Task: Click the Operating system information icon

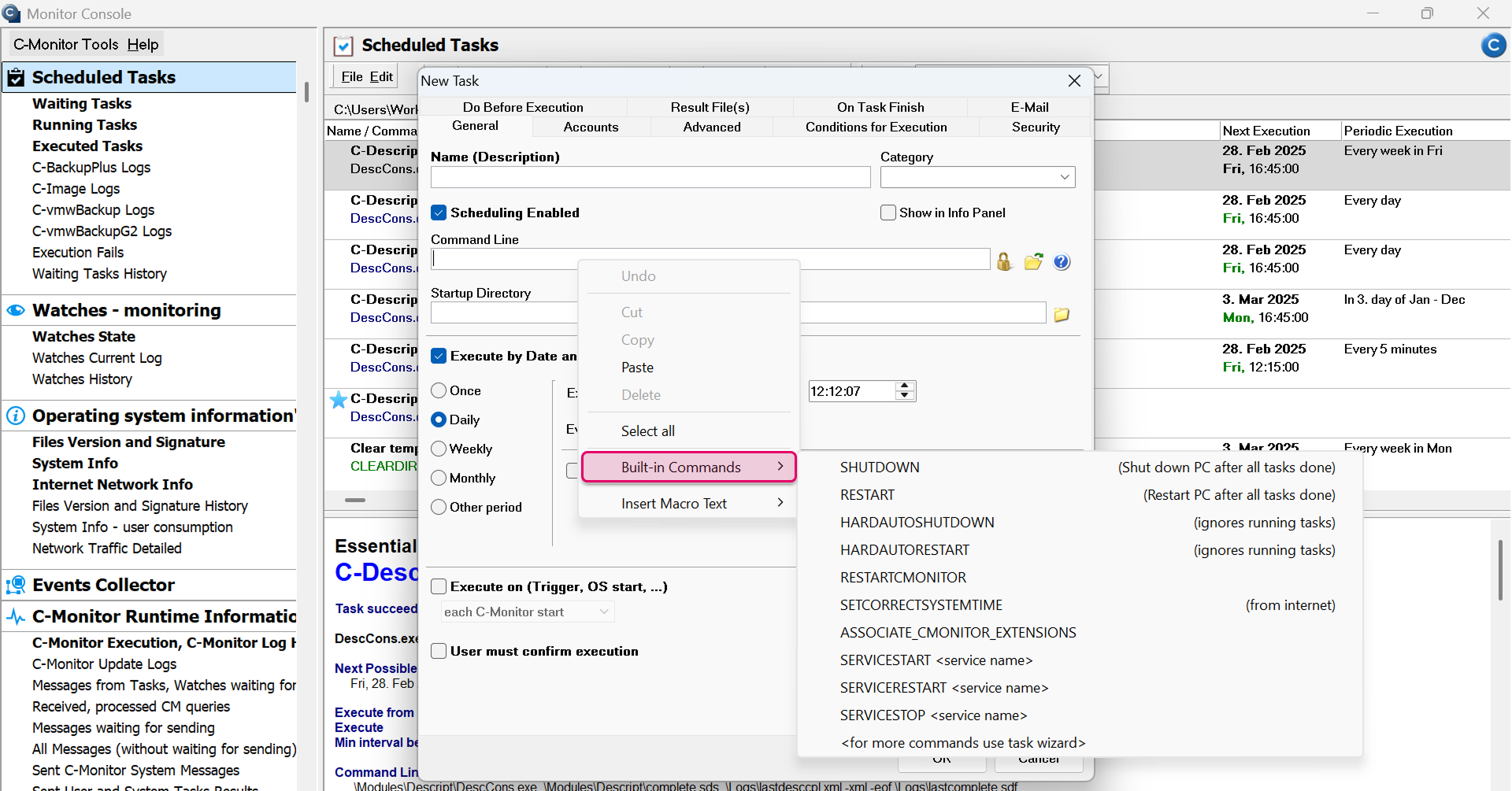Action: point(16,416)
